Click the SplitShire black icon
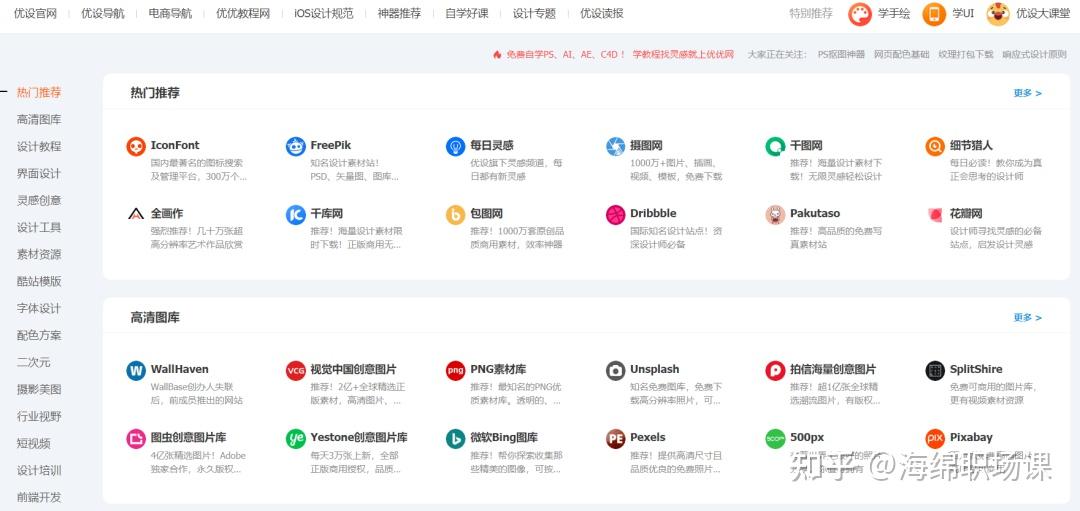1080x511 pixels. coord(935,370)
